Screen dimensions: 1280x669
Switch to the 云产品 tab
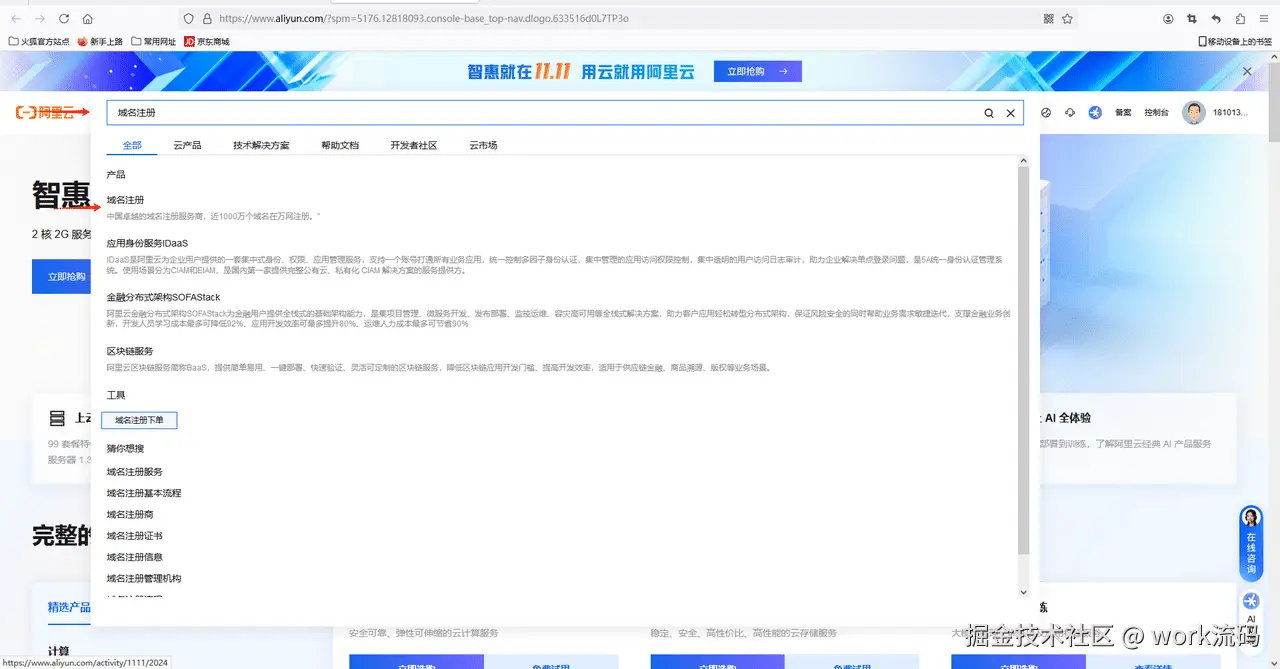pos(186,145)
